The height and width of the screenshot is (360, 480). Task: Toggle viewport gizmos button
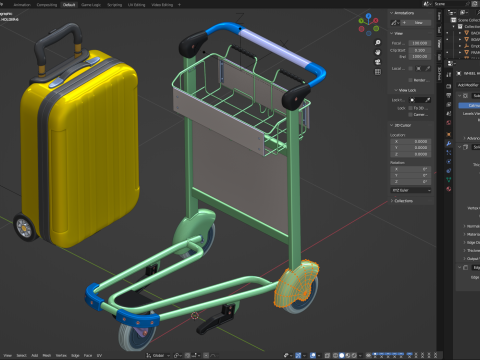click(298, 355)
